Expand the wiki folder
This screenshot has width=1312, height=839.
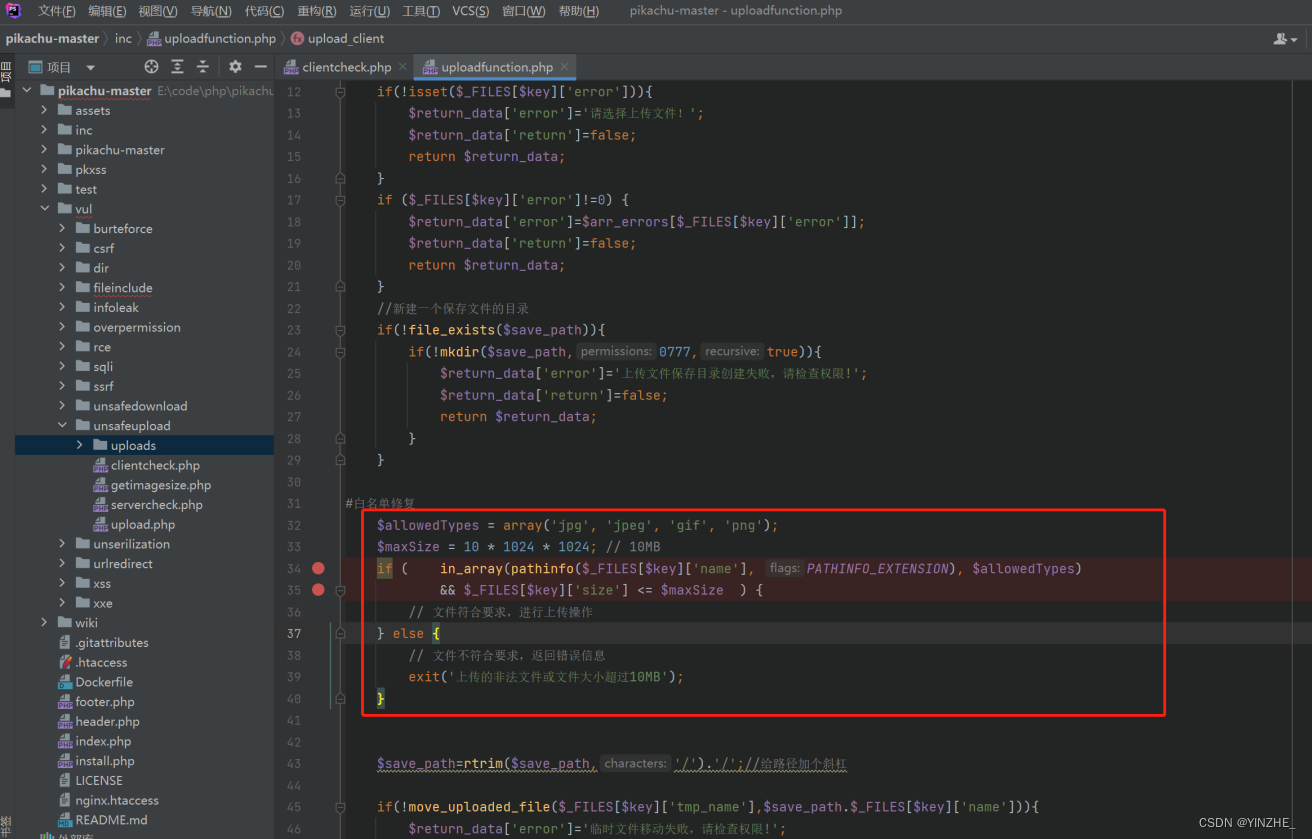44,623
